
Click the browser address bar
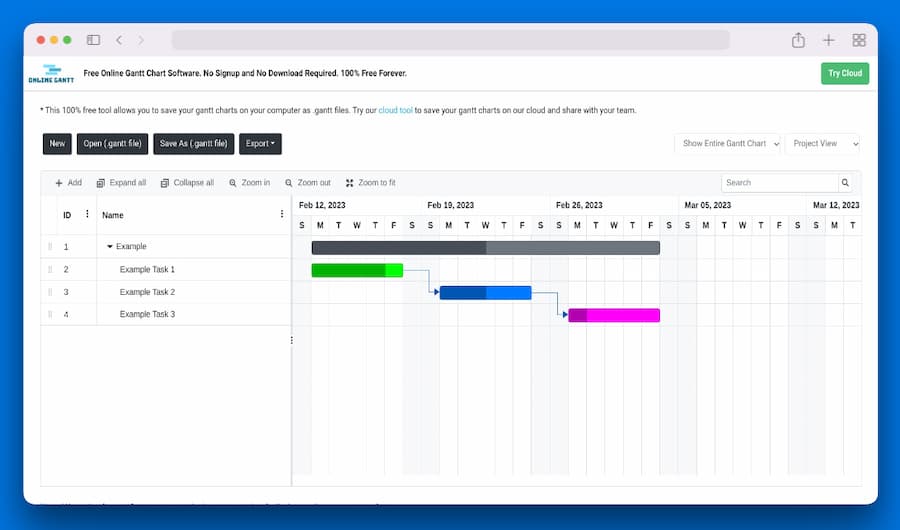pos(451,40)
